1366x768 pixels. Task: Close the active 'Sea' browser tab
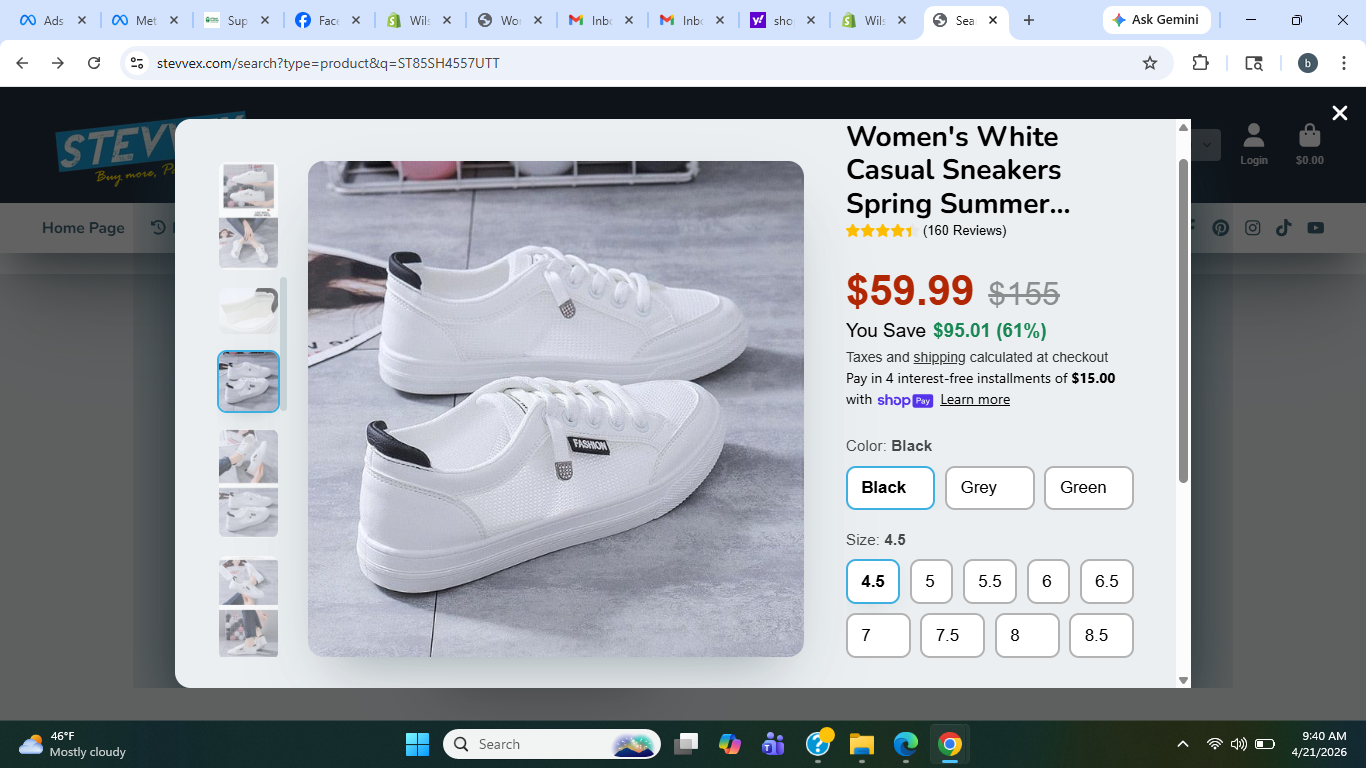(993, 20)
